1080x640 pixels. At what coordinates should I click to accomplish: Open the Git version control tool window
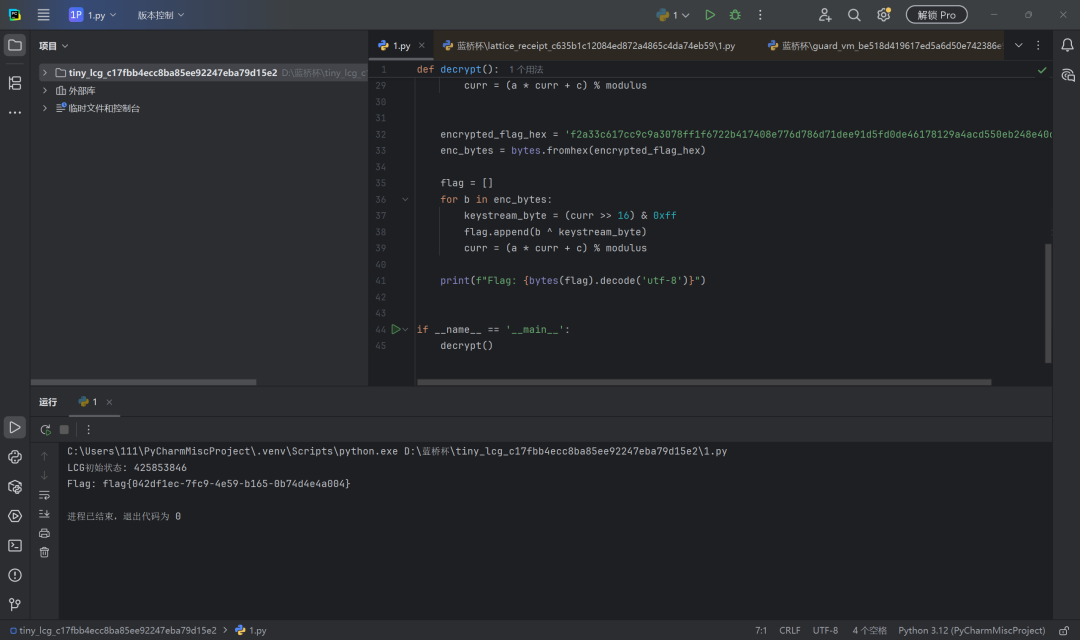coord(14,604)
